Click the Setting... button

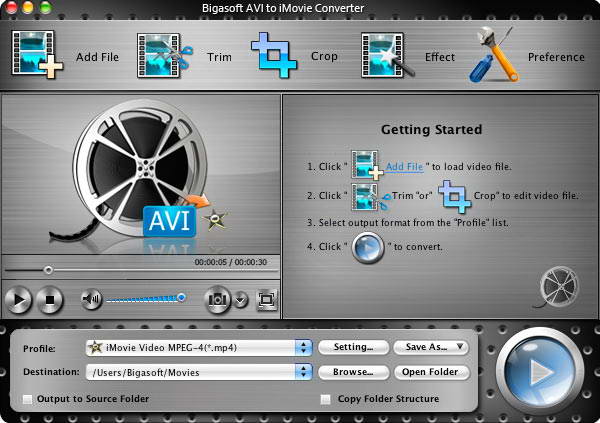click(353, 347)
